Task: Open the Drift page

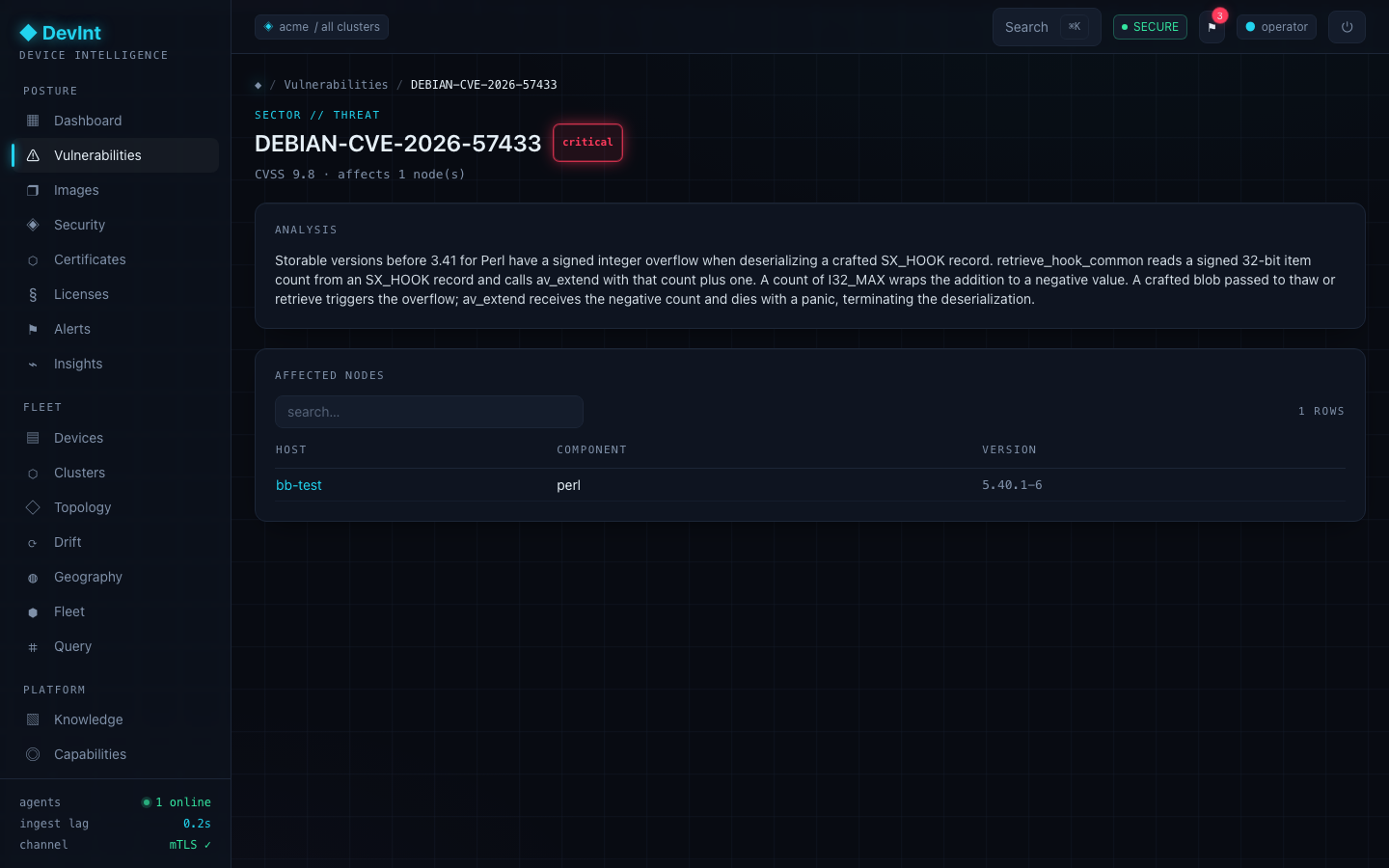Action: pyautogui.click(x=115, y=542)
